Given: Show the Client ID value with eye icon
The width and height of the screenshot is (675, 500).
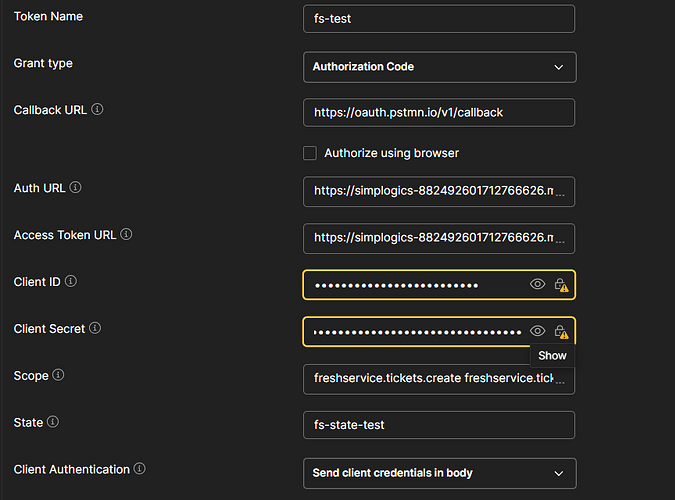Looking at the screenshot, I should 537,285.
